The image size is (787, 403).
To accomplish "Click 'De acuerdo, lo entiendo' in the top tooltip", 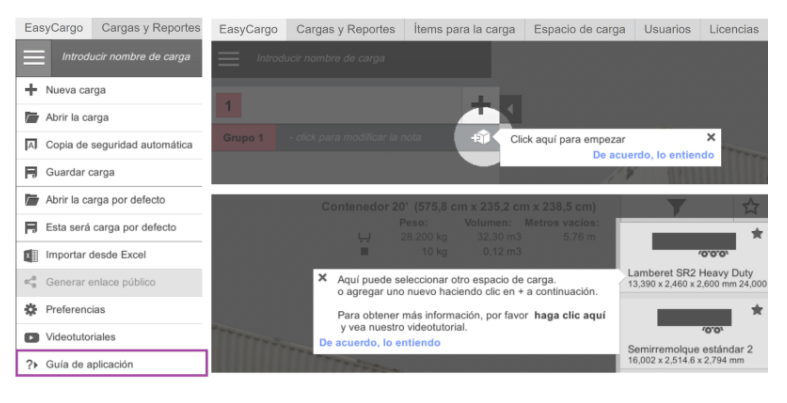I will (x=653, y=155).
